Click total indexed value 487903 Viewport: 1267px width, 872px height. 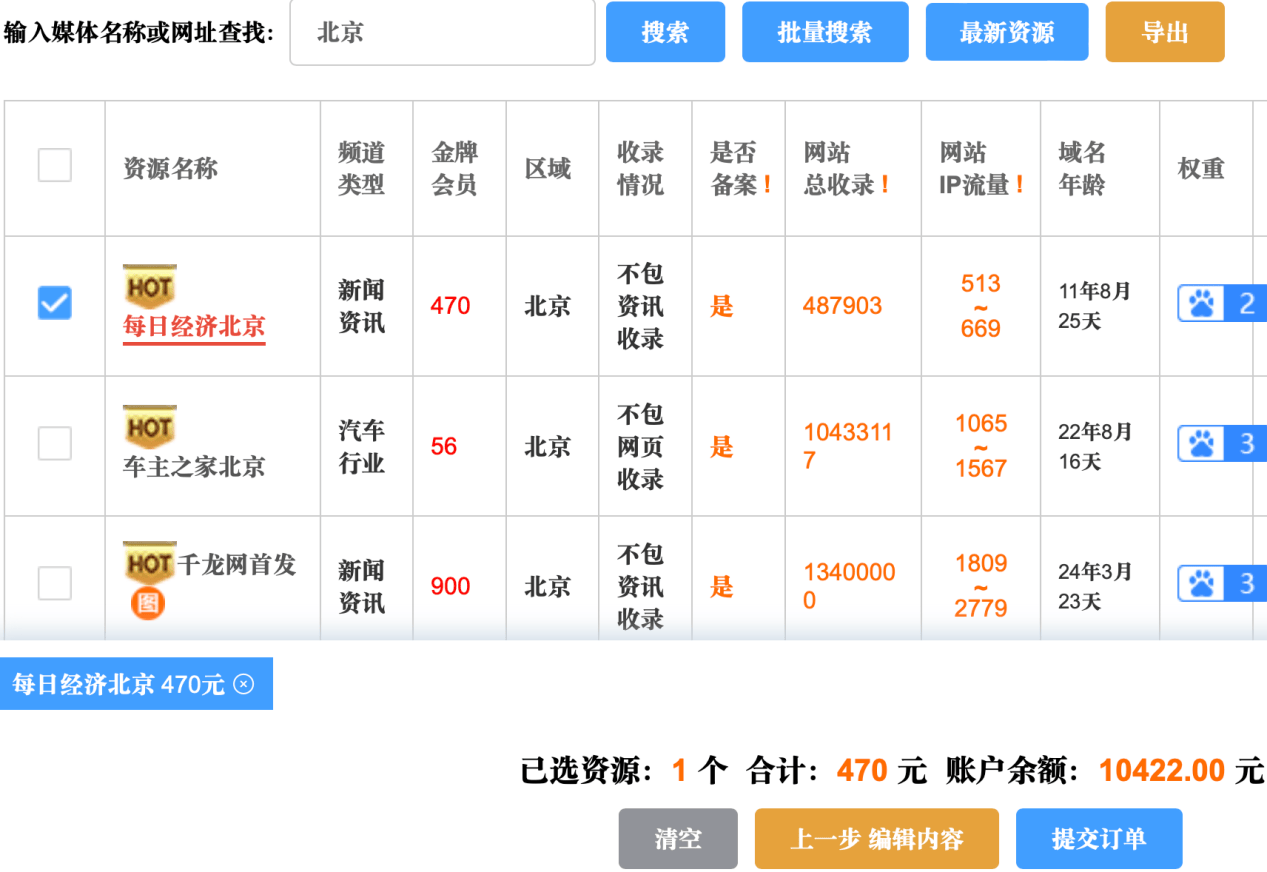tap(842, 306)
